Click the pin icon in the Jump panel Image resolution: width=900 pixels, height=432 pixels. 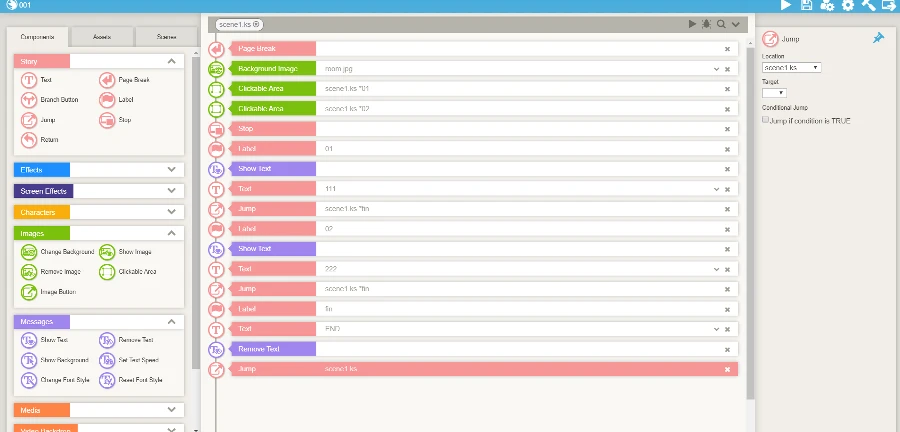[878, 38]
